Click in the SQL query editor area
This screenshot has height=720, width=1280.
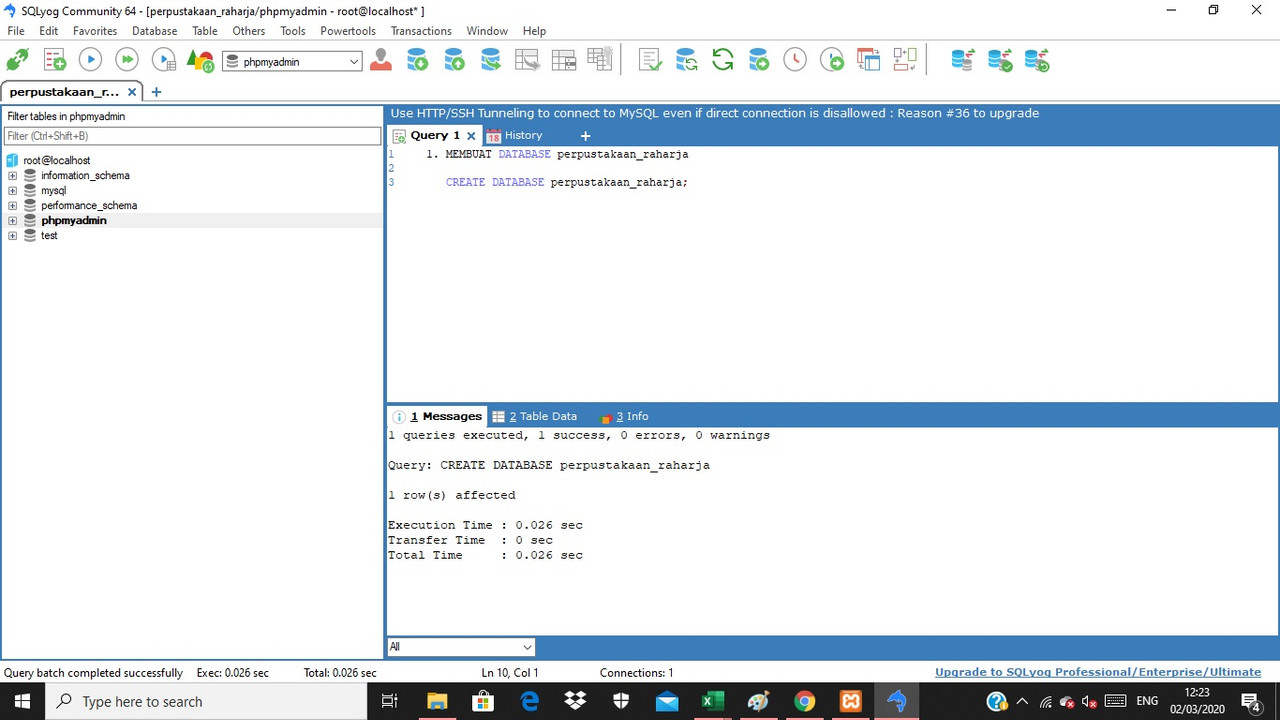click(x=832, y=275)
